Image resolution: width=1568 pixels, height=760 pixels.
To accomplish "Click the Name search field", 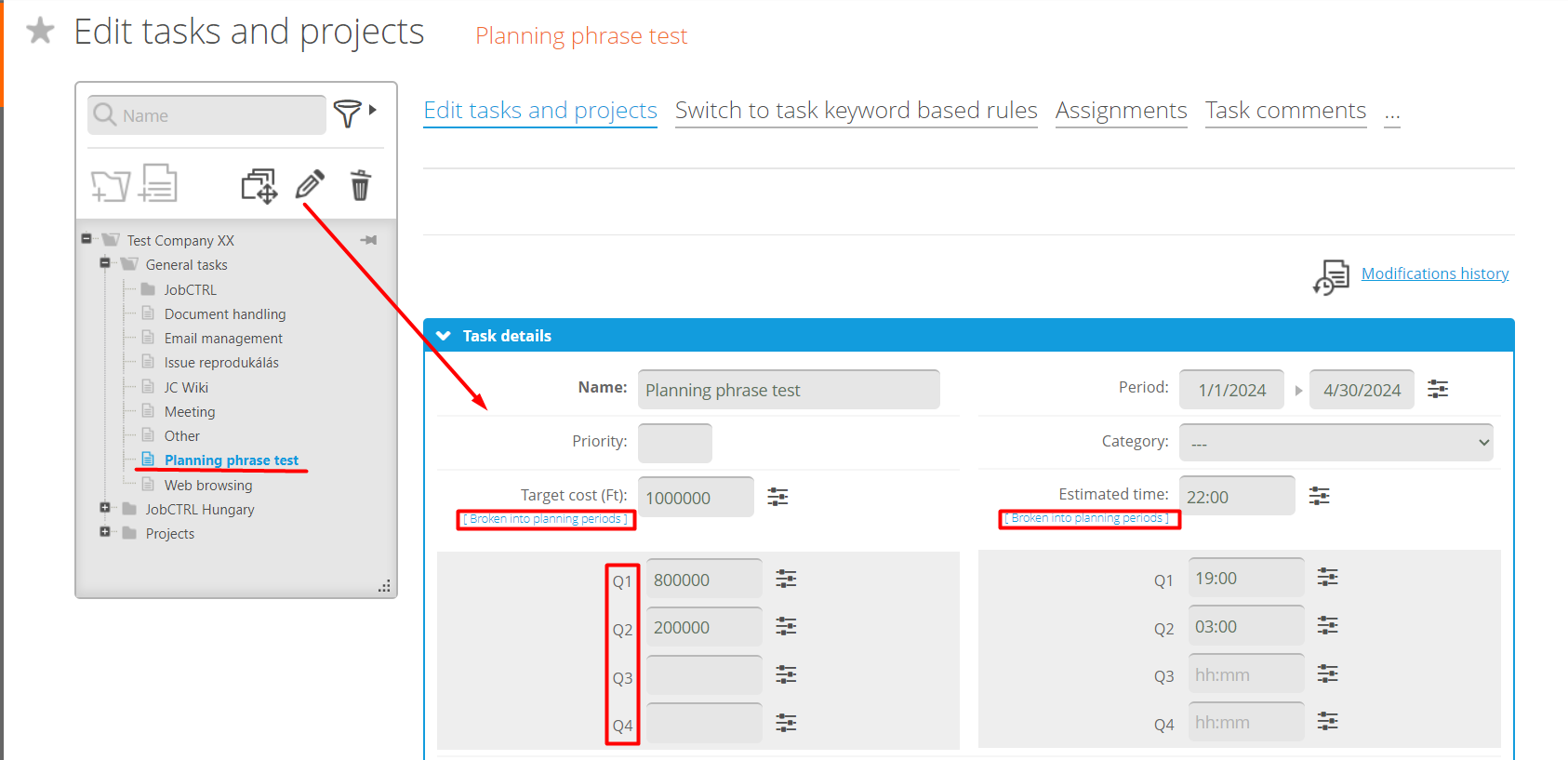I will click(x=219, y=115).
